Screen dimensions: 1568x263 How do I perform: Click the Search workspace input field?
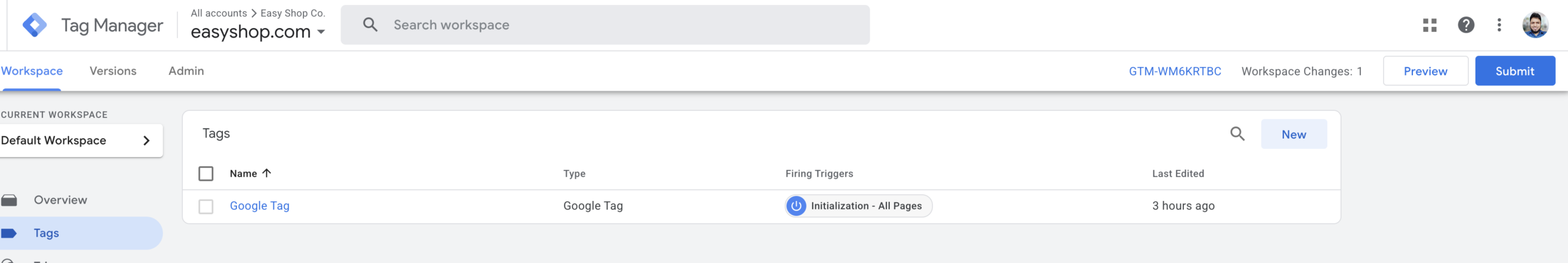pyautogui.click(x=605, y=25)
